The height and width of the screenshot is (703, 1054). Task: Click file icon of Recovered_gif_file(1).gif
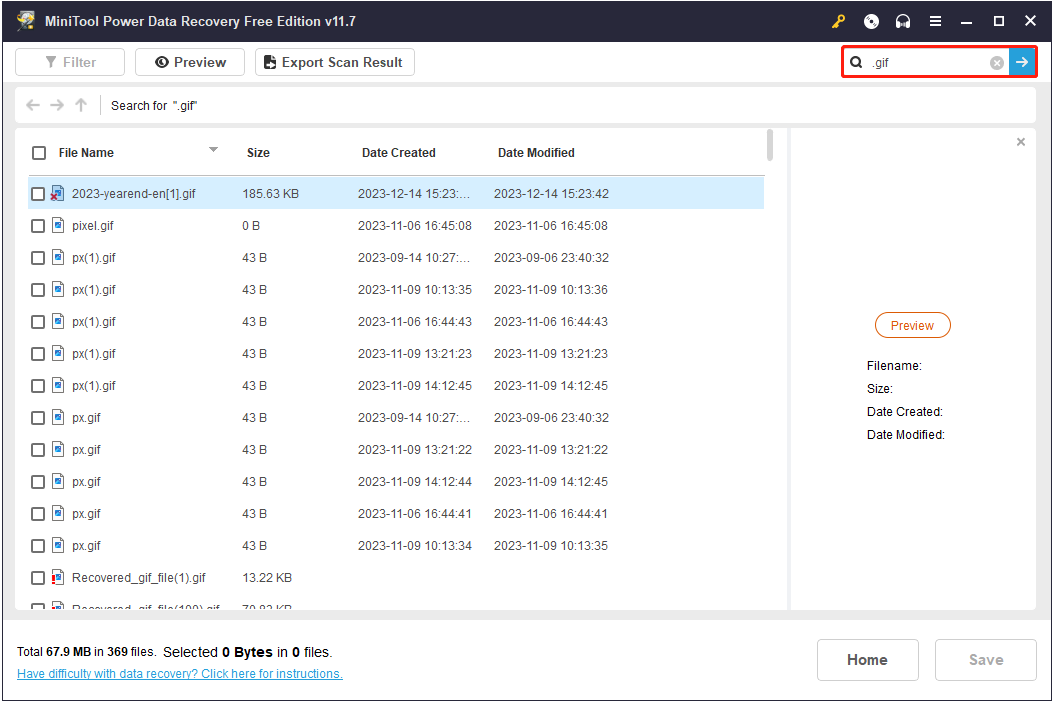[x=58, y=577]
